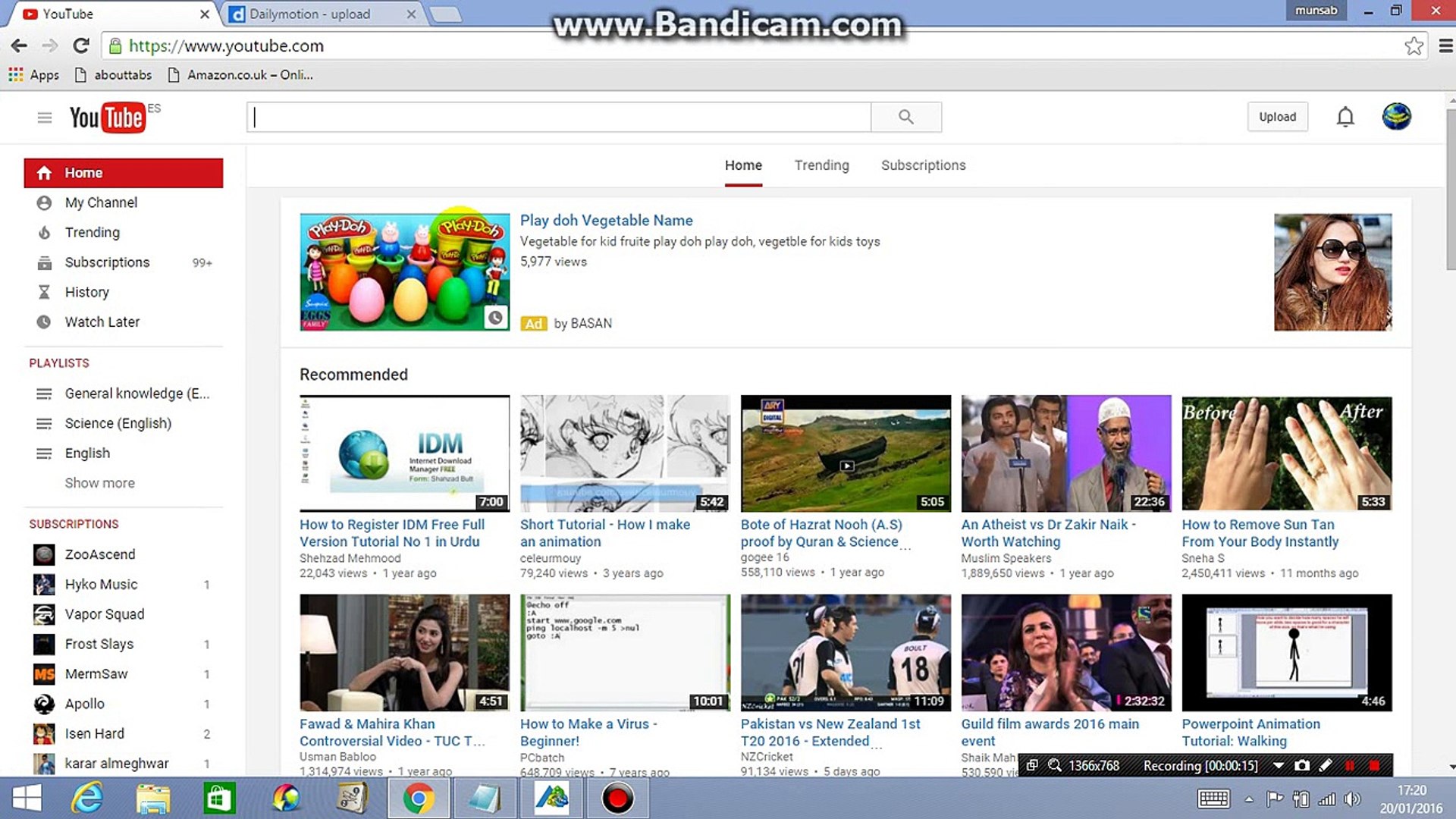Pause the Bandicam recording
The image size is (1456, 819).
1350,766
